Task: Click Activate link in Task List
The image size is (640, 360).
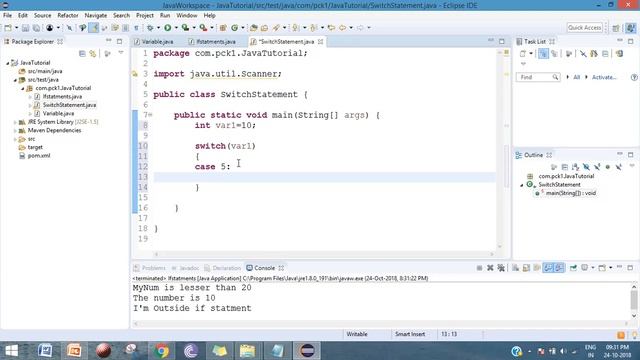Action: tap(604, 77)
